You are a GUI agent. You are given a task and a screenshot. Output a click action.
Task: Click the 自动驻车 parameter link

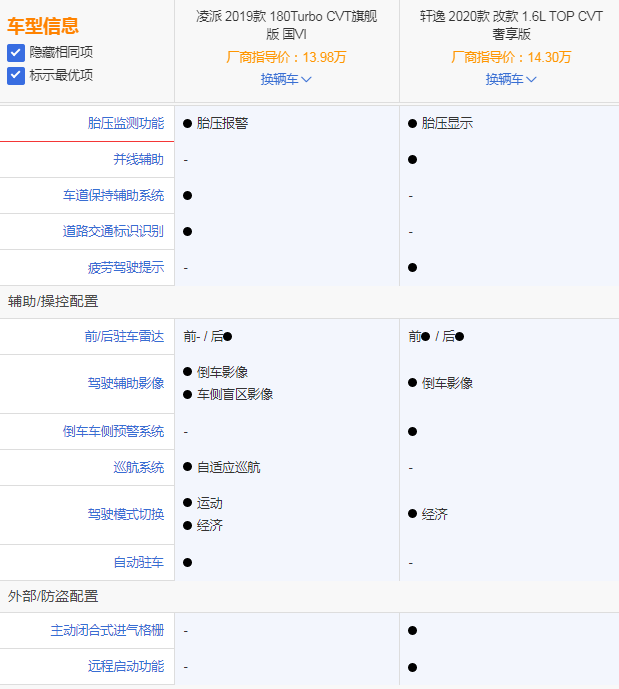click(138, 563)
